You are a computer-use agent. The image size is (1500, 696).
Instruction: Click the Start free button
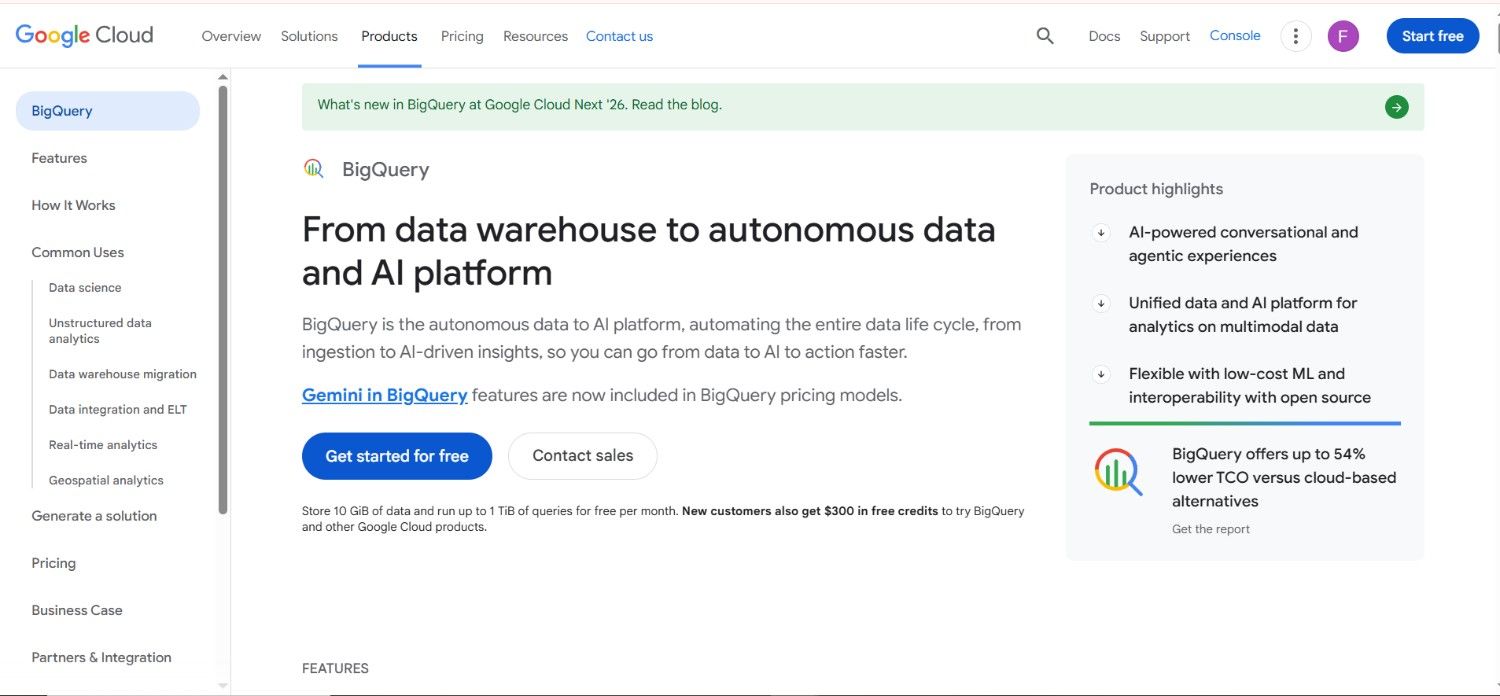click(1433, 36)
